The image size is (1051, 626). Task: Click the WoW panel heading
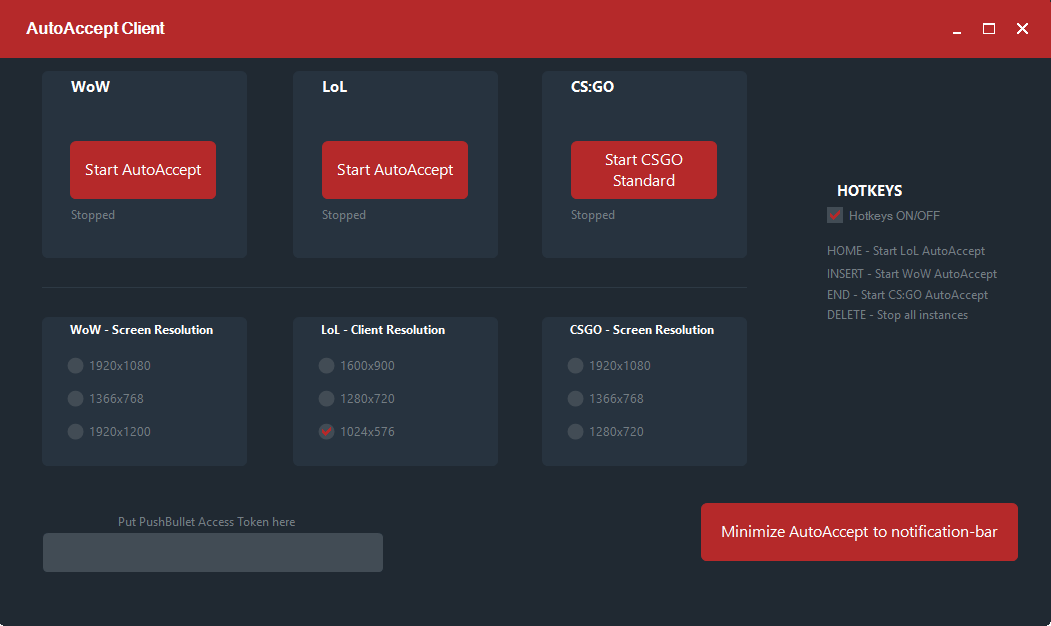(x=90, y=86)
